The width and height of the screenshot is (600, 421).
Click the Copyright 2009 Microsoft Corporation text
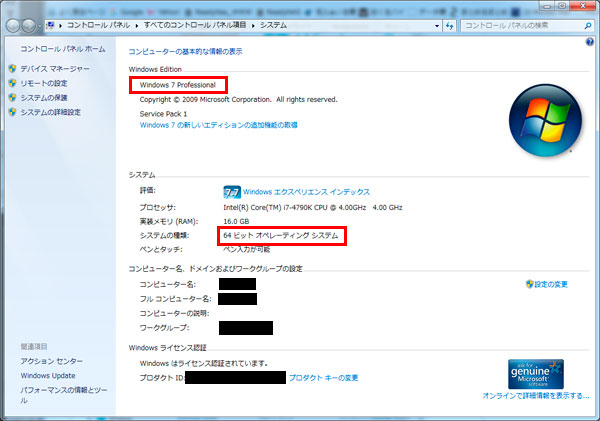tap(238, 100)
